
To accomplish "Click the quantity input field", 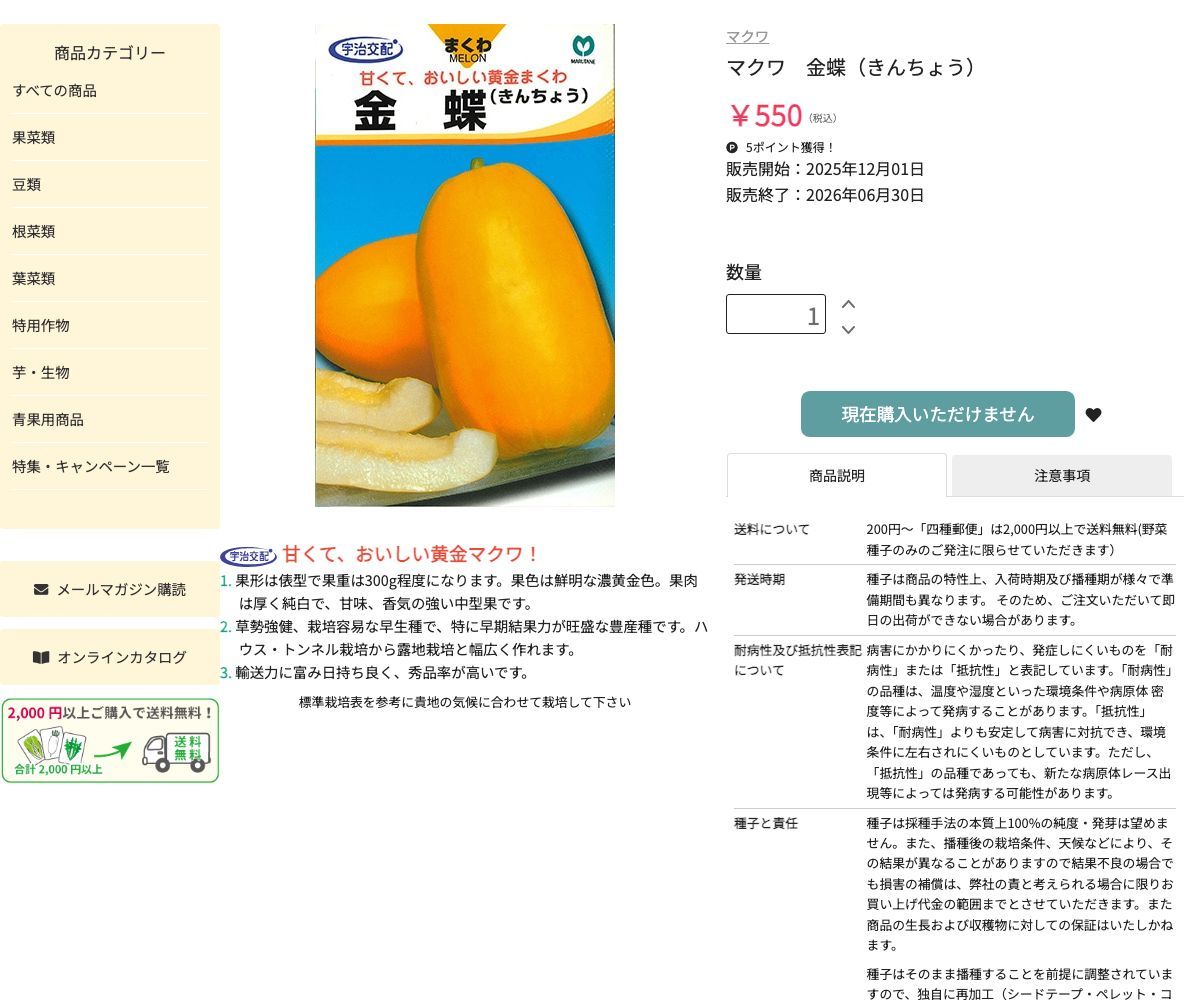I will tap(776, 314).
